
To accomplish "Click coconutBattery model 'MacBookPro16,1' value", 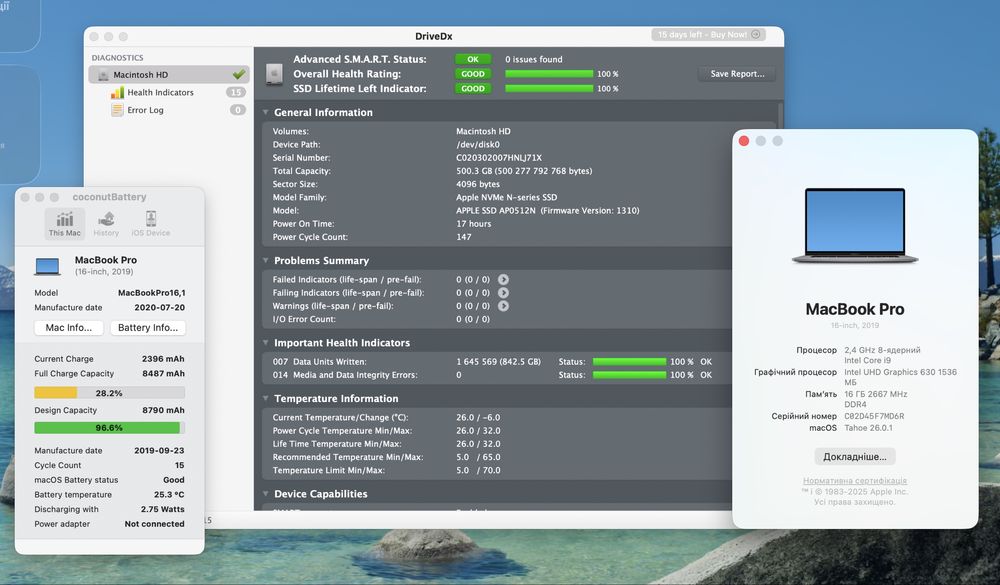I will click(152, 293).
